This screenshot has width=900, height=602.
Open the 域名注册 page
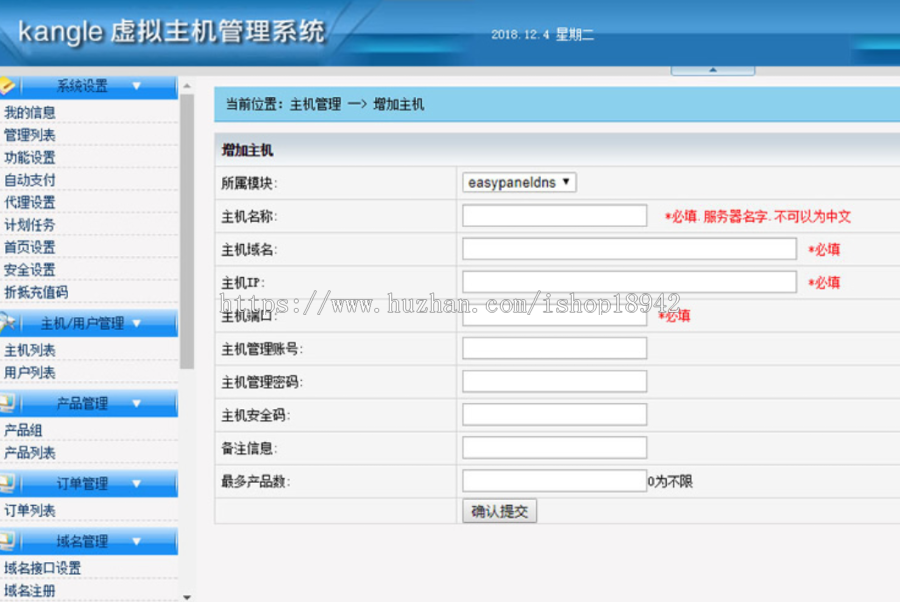28,589
